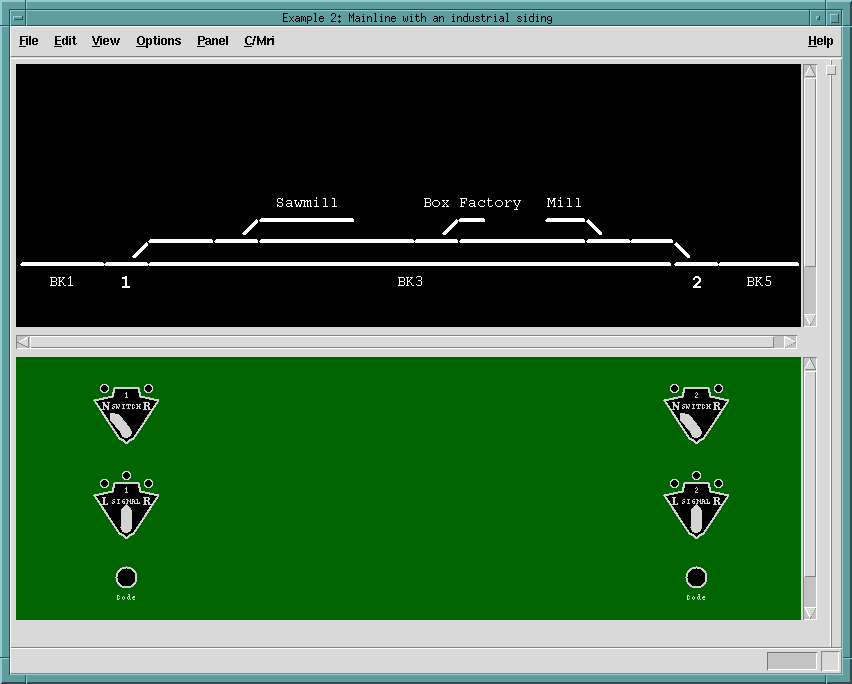Click horizontal scrollbar right arrow
The height and width of the screenshot is (684, 852).
[790, 342]
